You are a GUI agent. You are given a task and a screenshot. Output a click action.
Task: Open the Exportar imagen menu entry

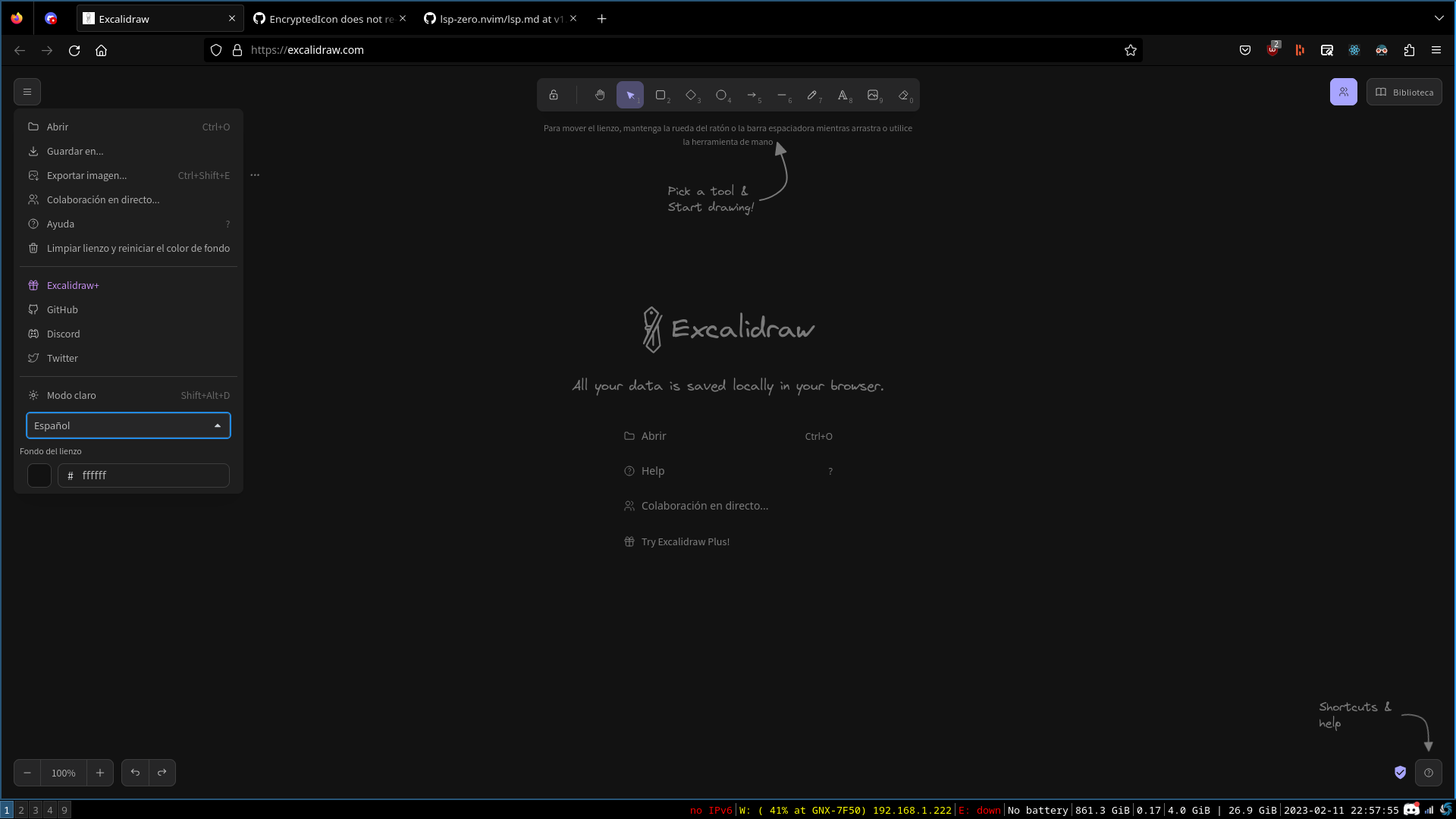click(x=86, y=175)
